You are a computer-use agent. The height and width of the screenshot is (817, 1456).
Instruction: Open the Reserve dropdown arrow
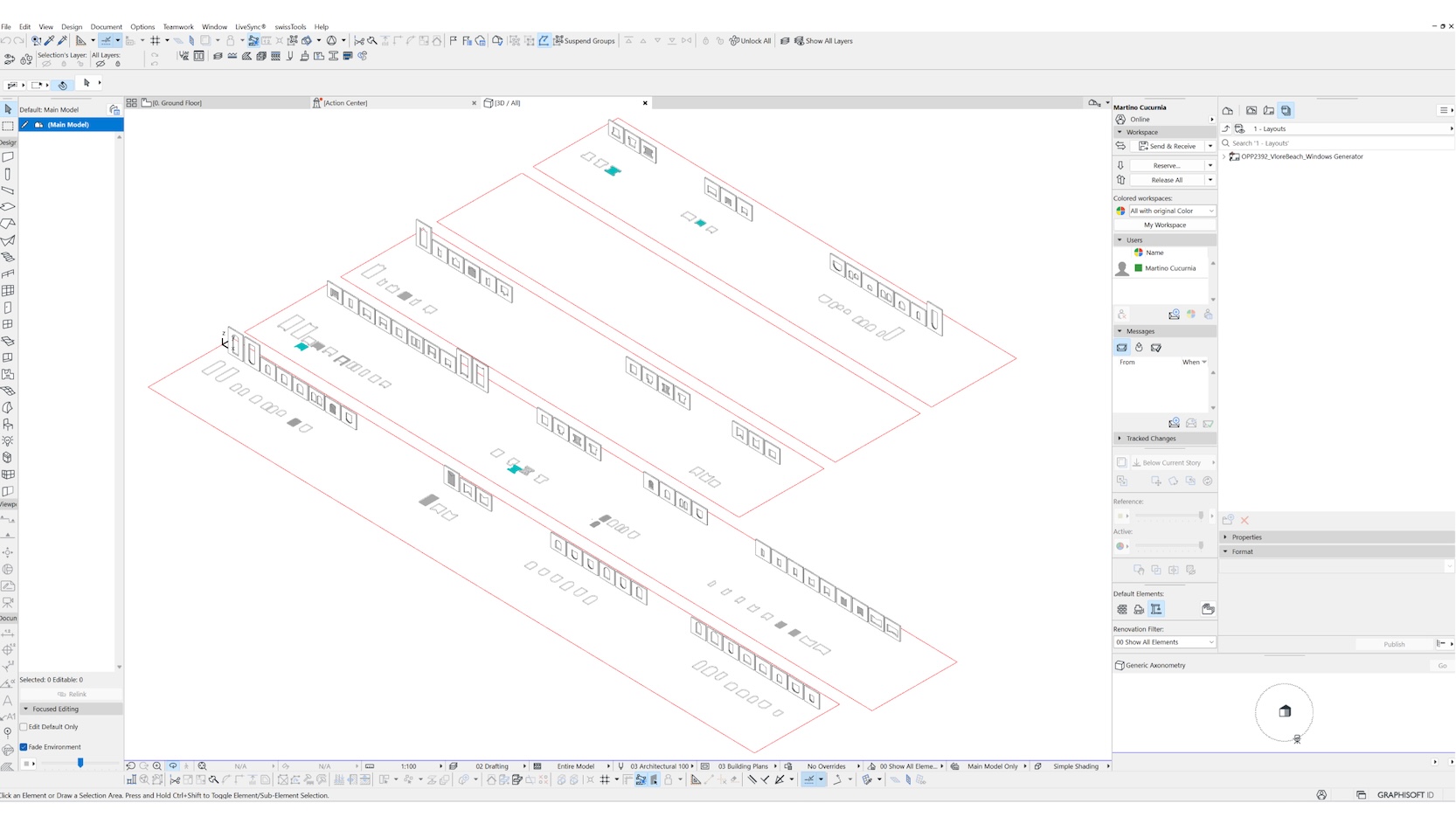pyautogui.click(x=1210, y=165)
